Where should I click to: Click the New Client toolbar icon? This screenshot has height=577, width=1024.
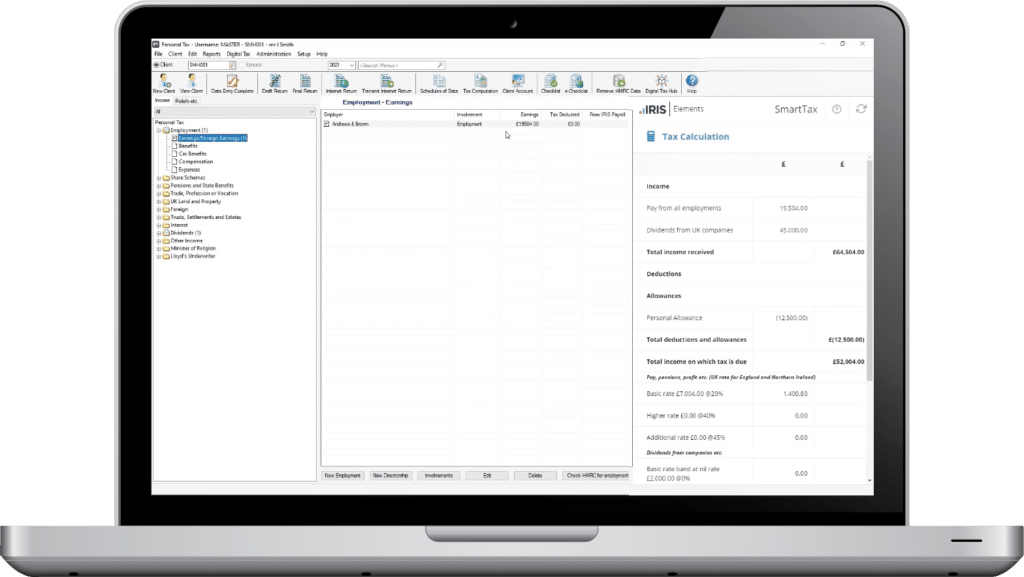pyautogui.click(x=162, y=83)
